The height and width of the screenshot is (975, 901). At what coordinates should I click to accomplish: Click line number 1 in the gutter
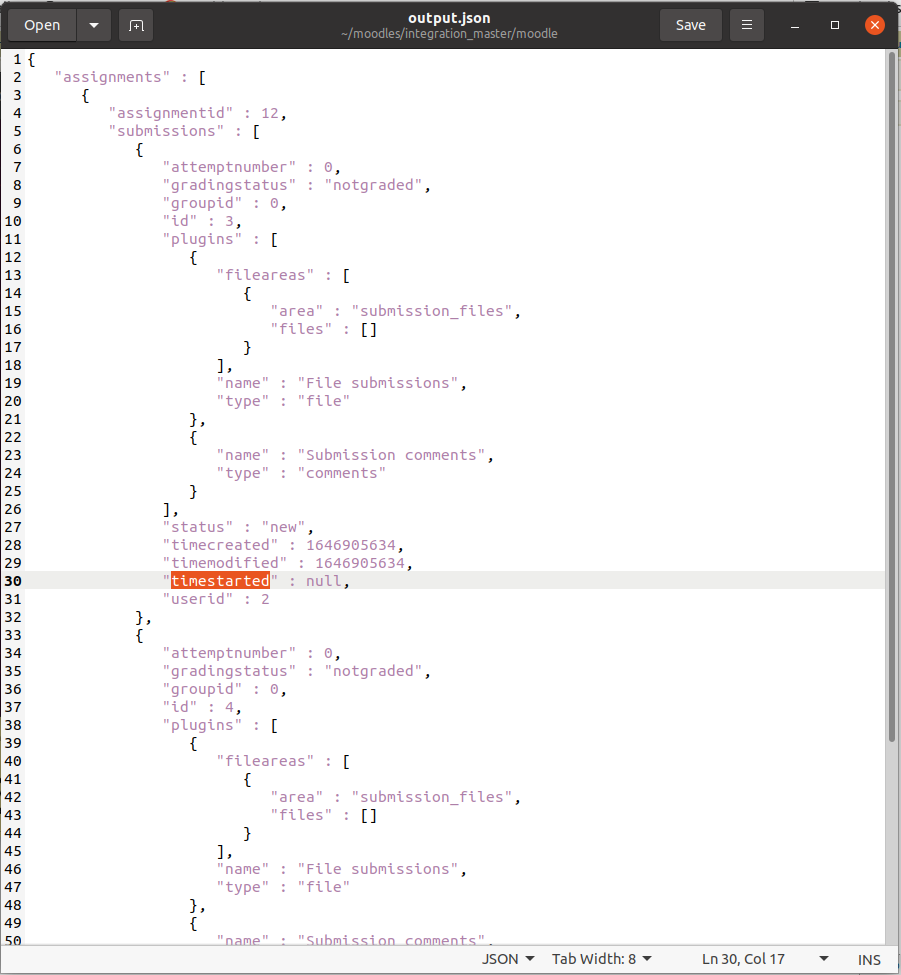(x=17, y=60)
